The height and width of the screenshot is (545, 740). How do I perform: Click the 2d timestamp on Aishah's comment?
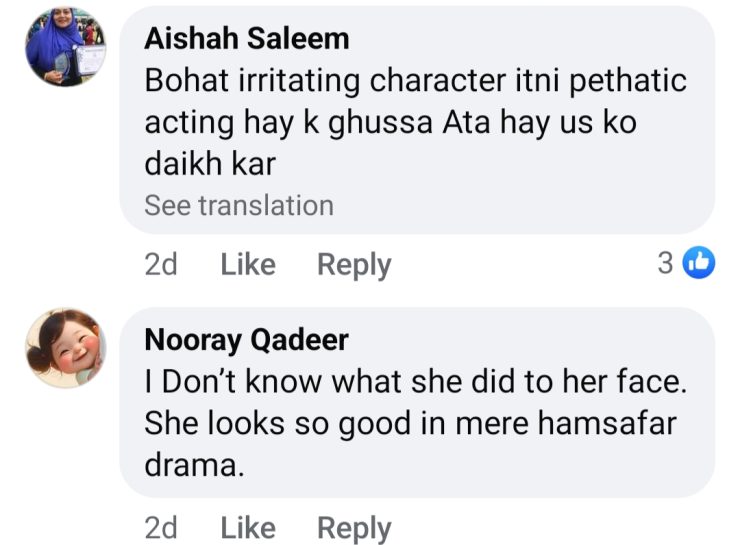click(x=160, y=264)
